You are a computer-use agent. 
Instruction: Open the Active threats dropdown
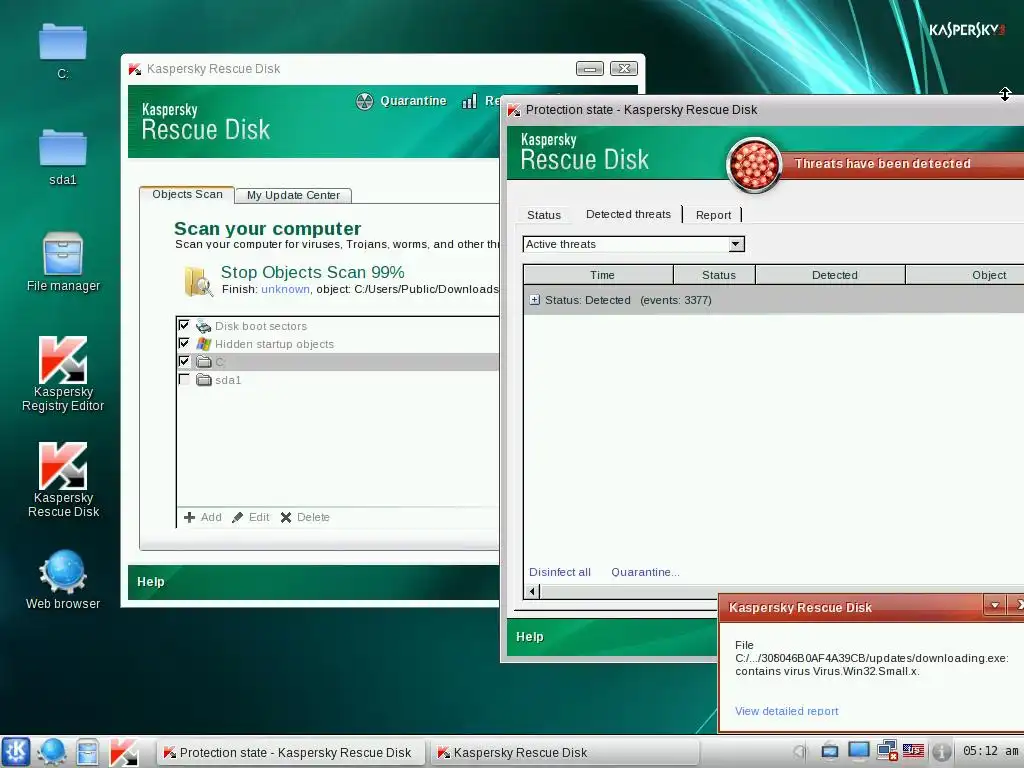coord(736,244)
